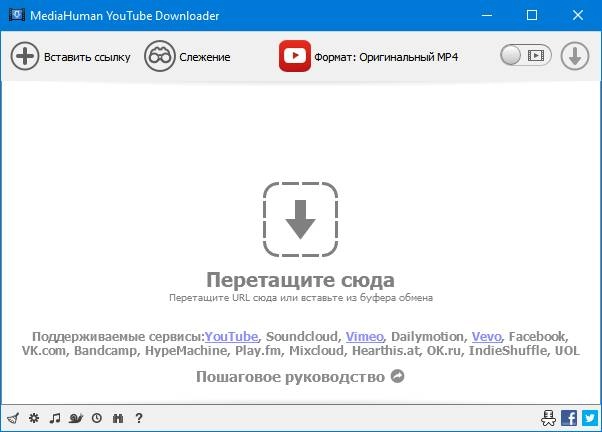Open the Vevo supported service link

486,336
